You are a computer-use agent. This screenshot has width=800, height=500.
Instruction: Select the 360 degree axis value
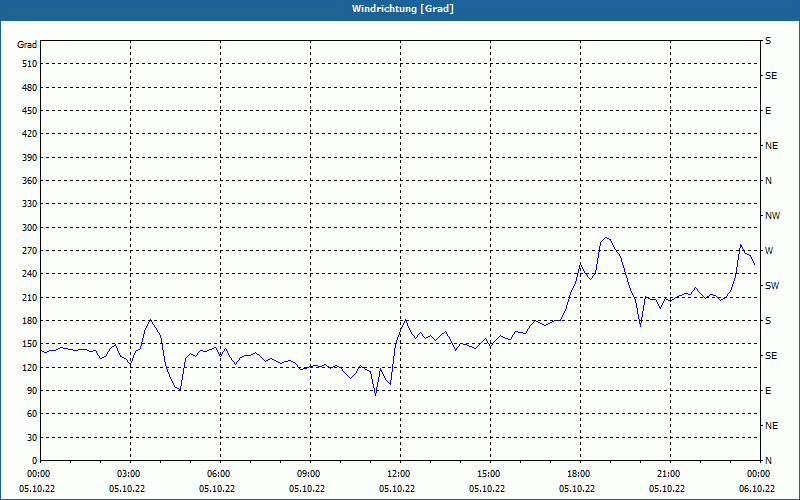click(x=30, y=181)
